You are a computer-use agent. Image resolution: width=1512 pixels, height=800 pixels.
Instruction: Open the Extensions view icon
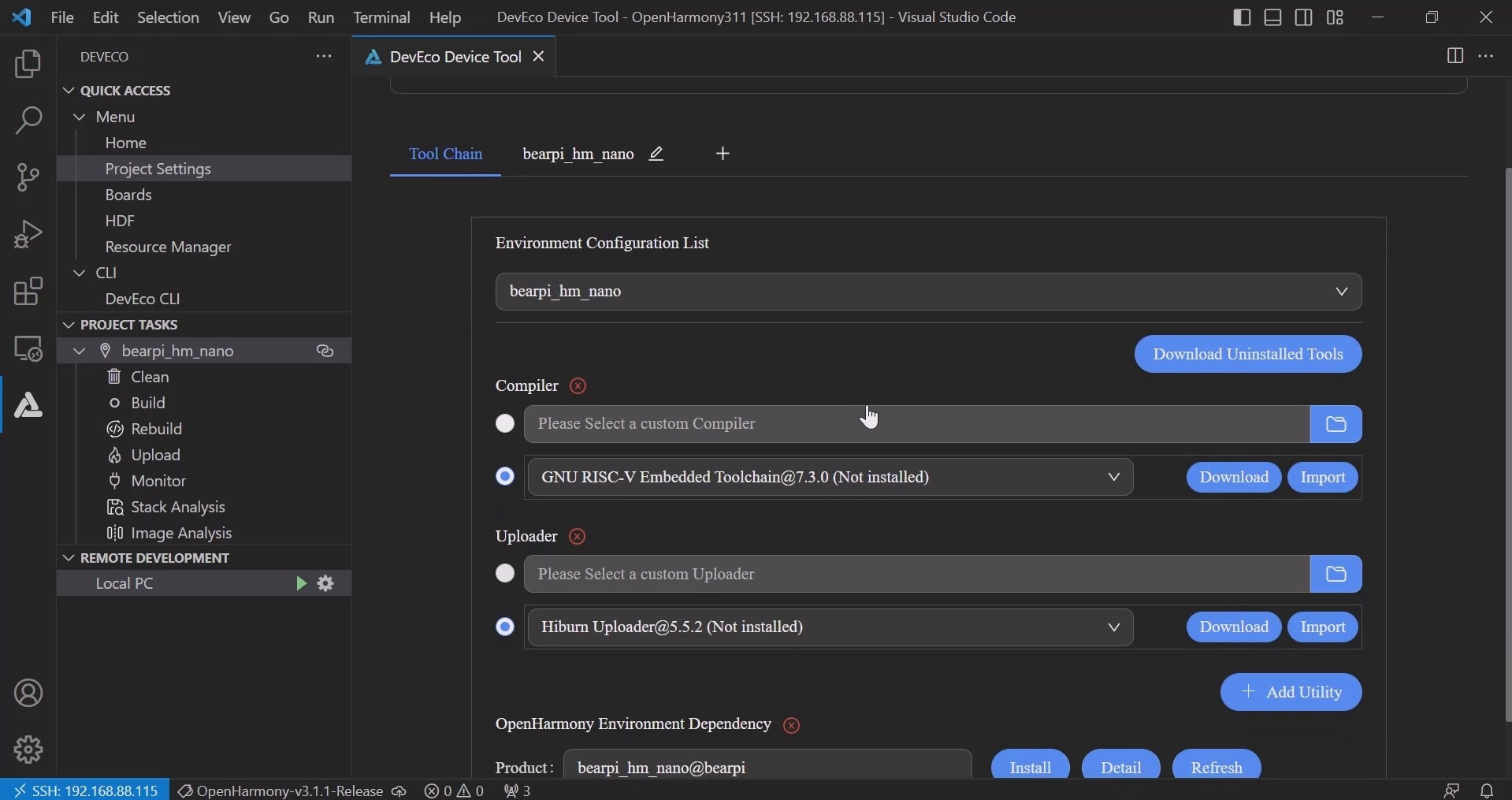point(28,291)
